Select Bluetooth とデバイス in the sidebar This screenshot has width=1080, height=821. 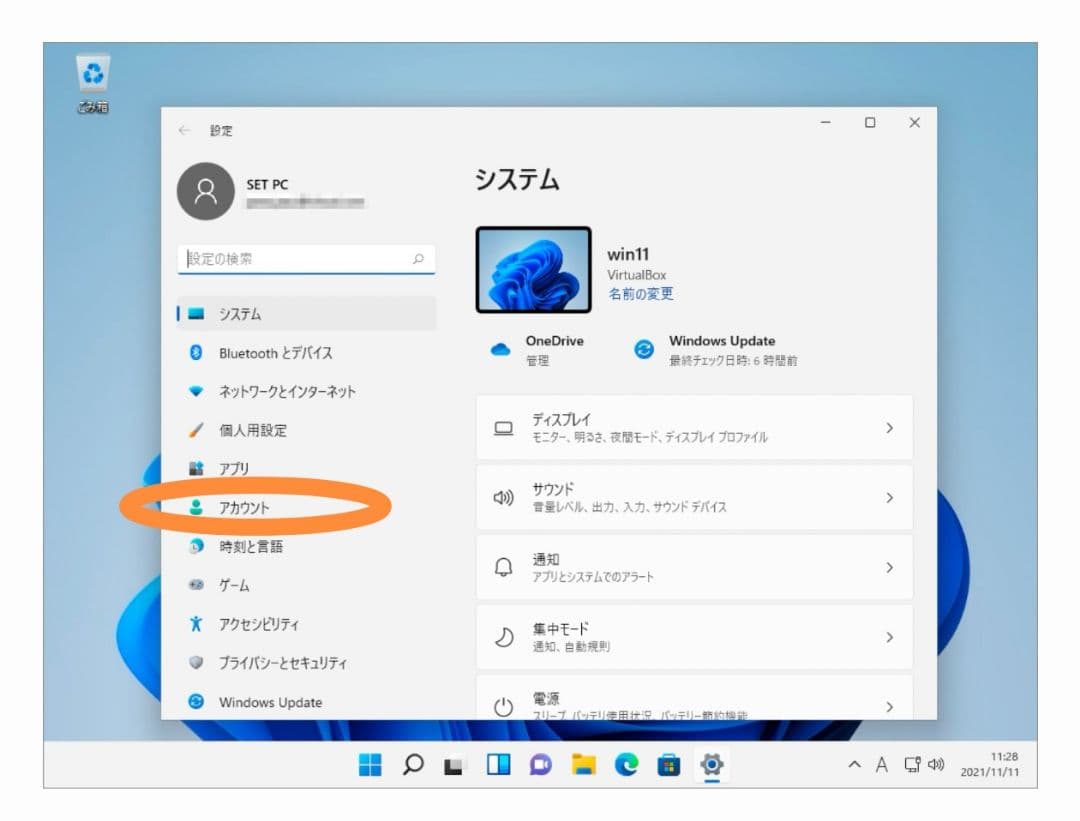275,353
